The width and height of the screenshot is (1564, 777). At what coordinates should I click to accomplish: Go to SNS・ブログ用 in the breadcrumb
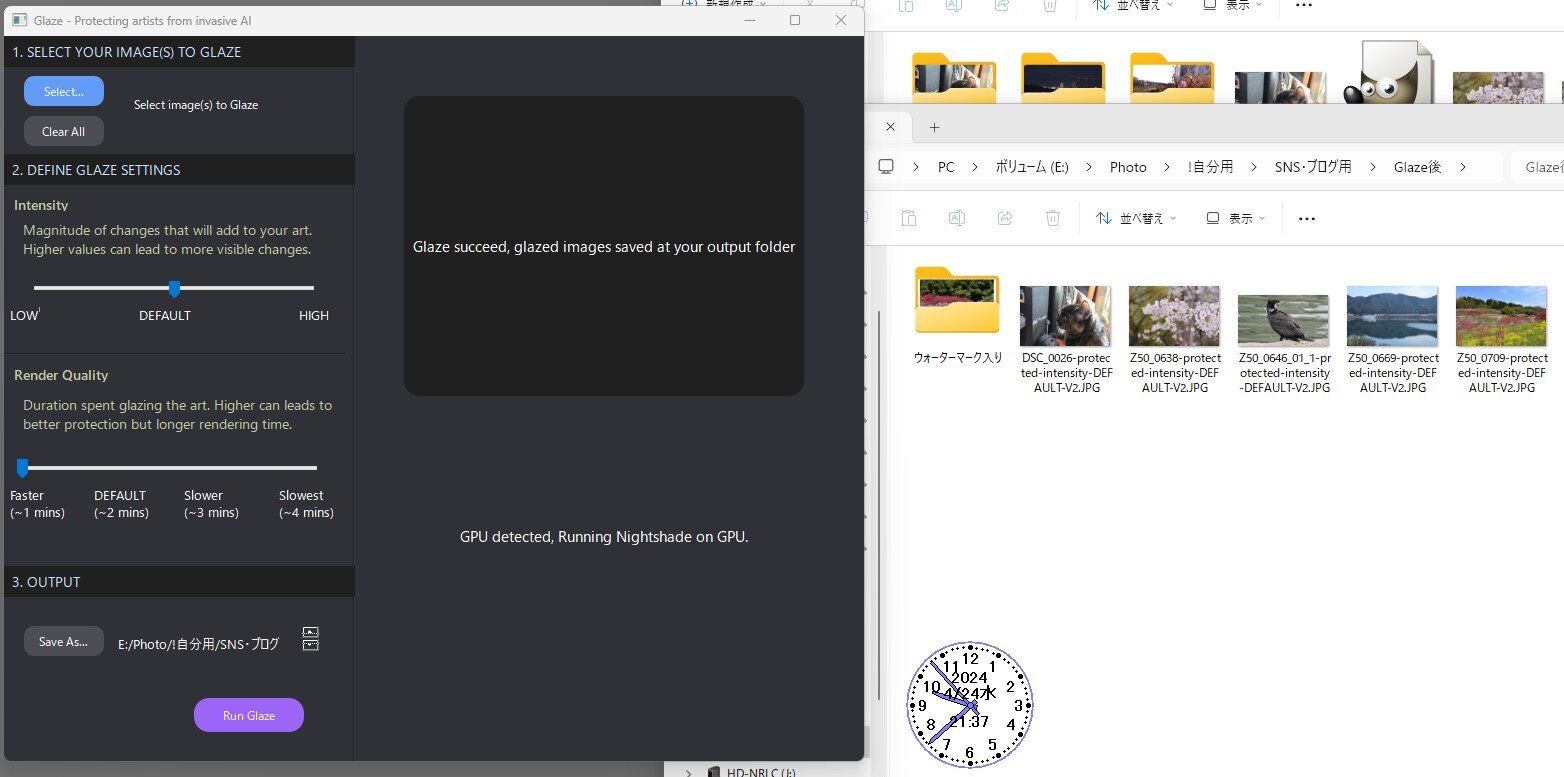click(1313, 167)
